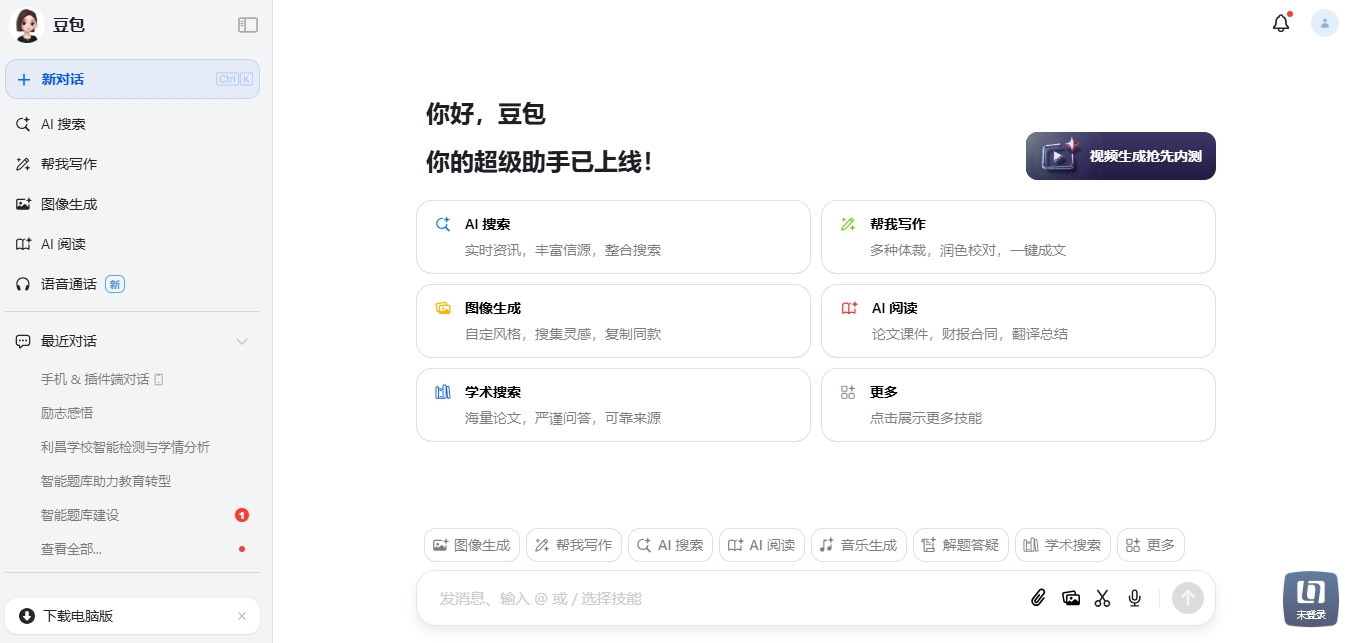
Task: Click the 点击展示更多技能 description
Action: [x=926, y=418]
